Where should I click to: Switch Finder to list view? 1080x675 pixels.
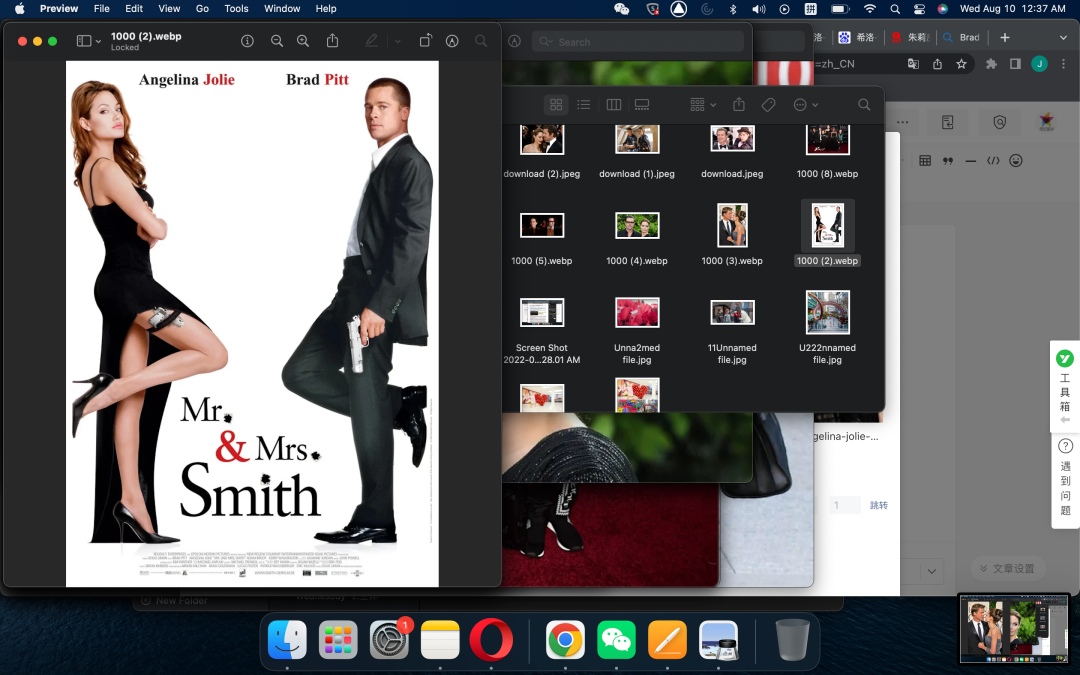(x=584, y=105)
